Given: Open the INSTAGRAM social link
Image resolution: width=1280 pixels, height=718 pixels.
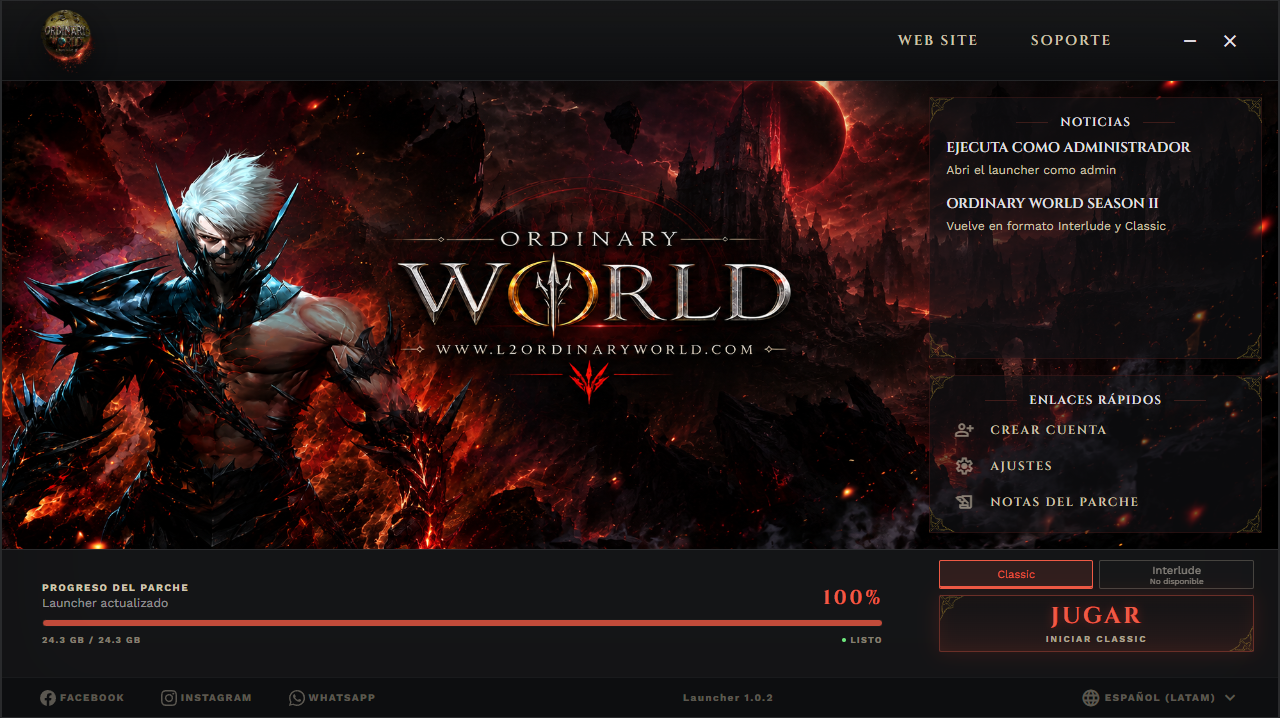Looking at the screenshot, I should click(x=206, y=698).
